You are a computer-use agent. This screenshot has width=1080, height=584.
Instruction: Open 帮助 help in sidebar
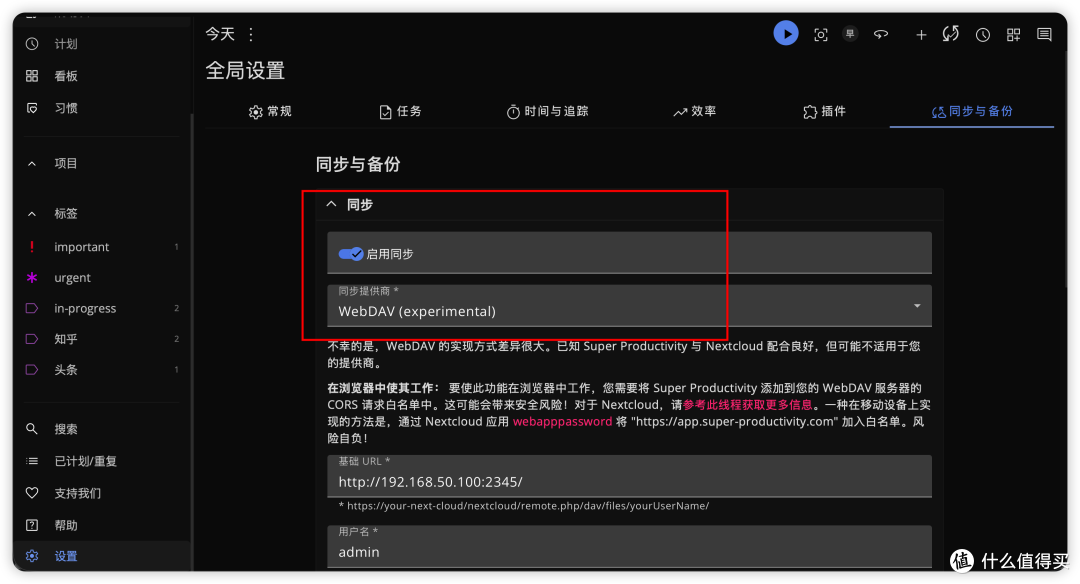[x=102, y=525]
